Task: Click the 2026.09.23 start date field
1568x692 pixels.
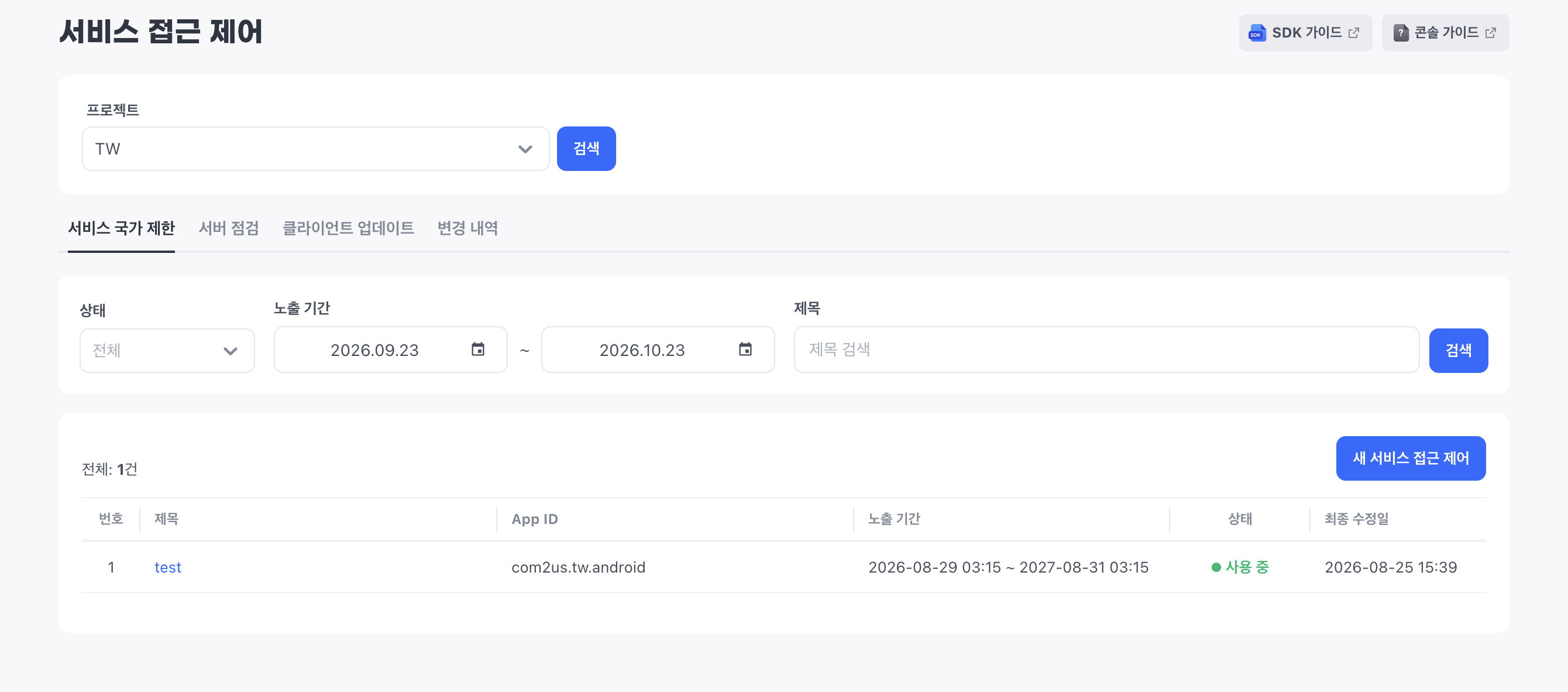Action: pos(390,350)
